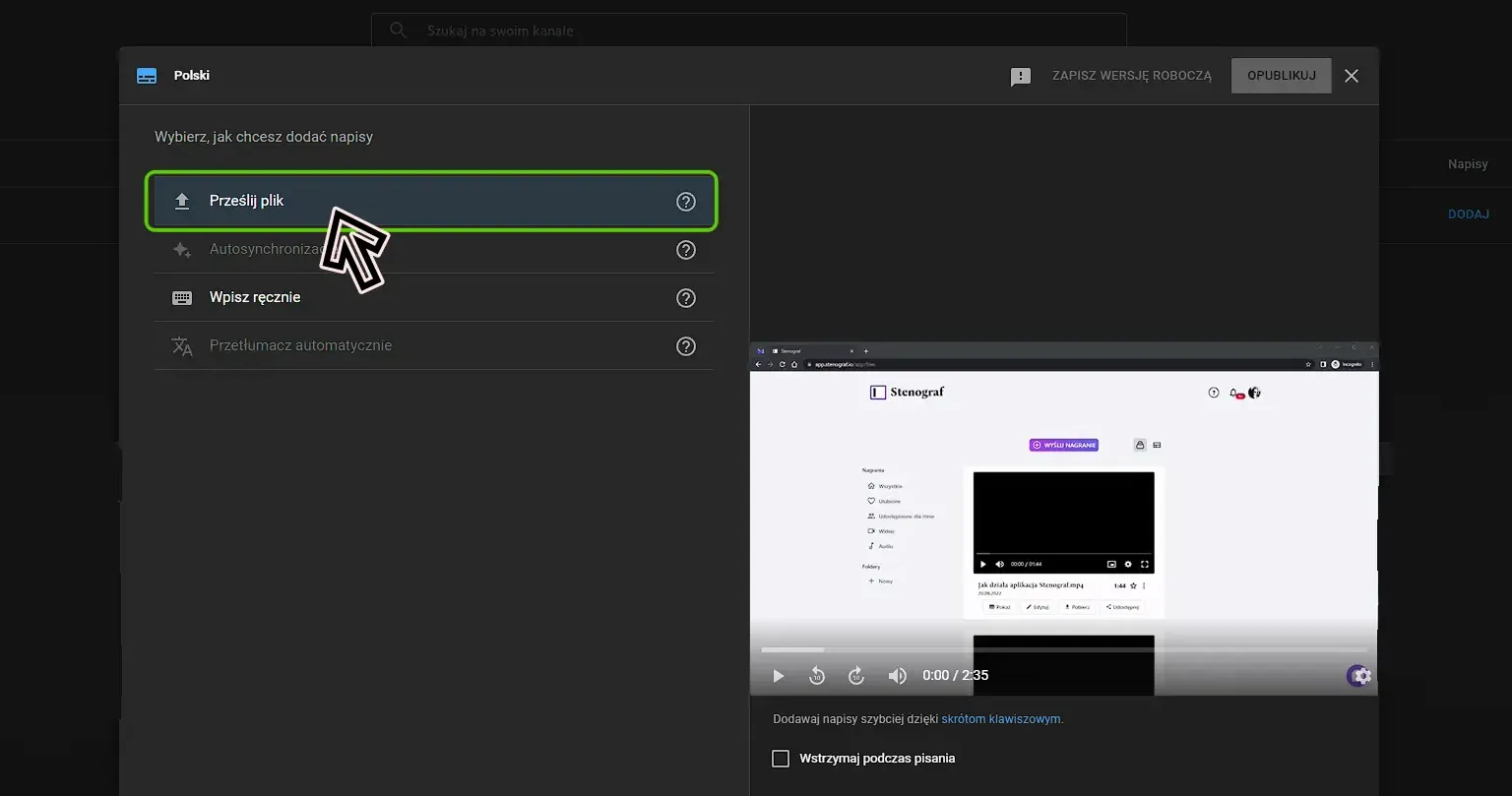Click the translate icon
The height and width of the screenshot is (796, 1512).
[182, 346]
